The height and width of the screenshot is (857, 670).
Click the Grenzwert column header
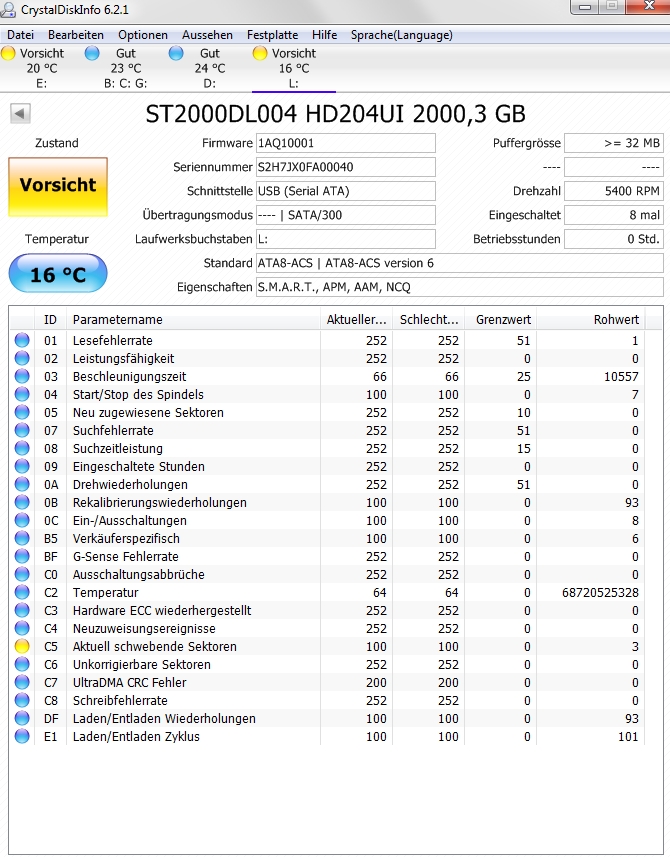(501, 320)
